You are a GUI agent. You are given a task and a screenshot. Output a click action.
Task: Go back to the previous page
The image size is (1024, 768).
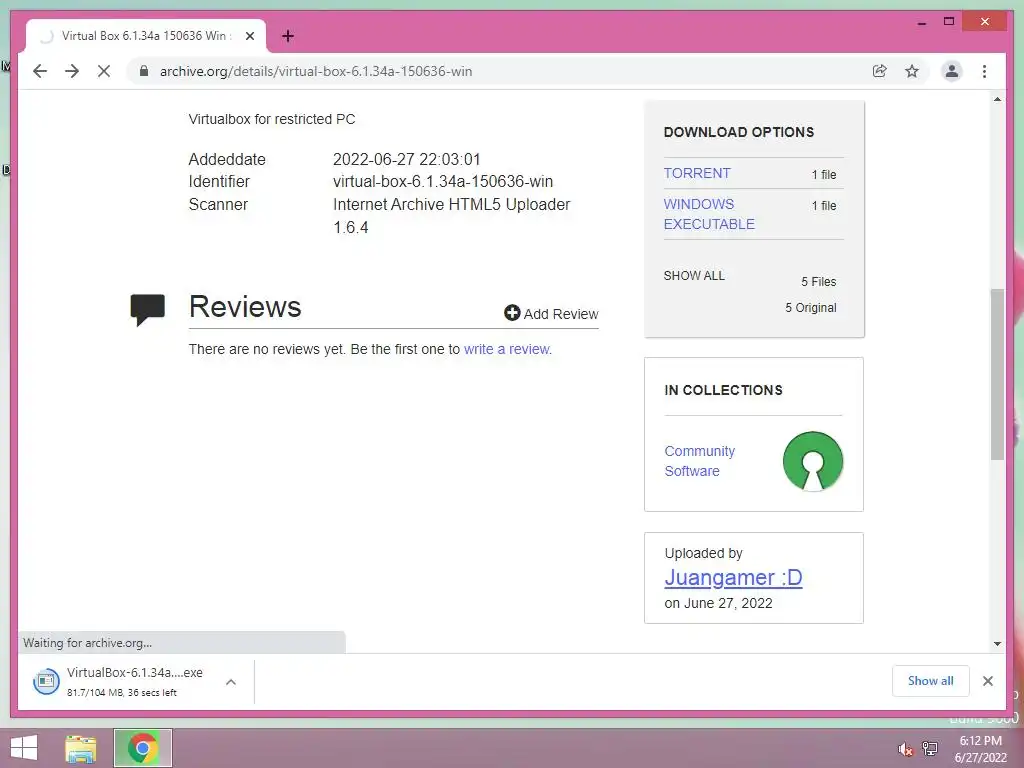tap(40, 71)
